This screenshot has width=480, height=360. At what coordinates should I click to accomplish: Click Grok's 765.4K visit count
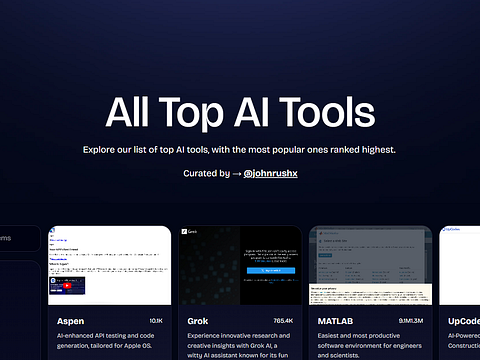[x=283, y=321]
